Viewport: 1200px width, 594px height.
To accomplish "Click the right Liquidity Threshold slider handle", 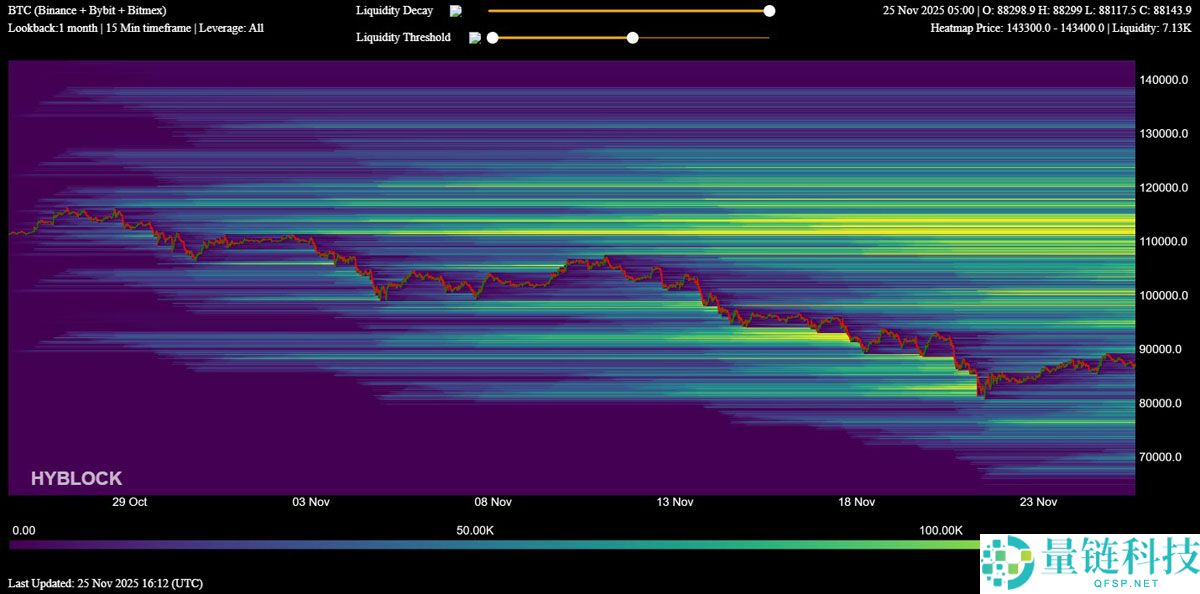I will pos(632,38).
